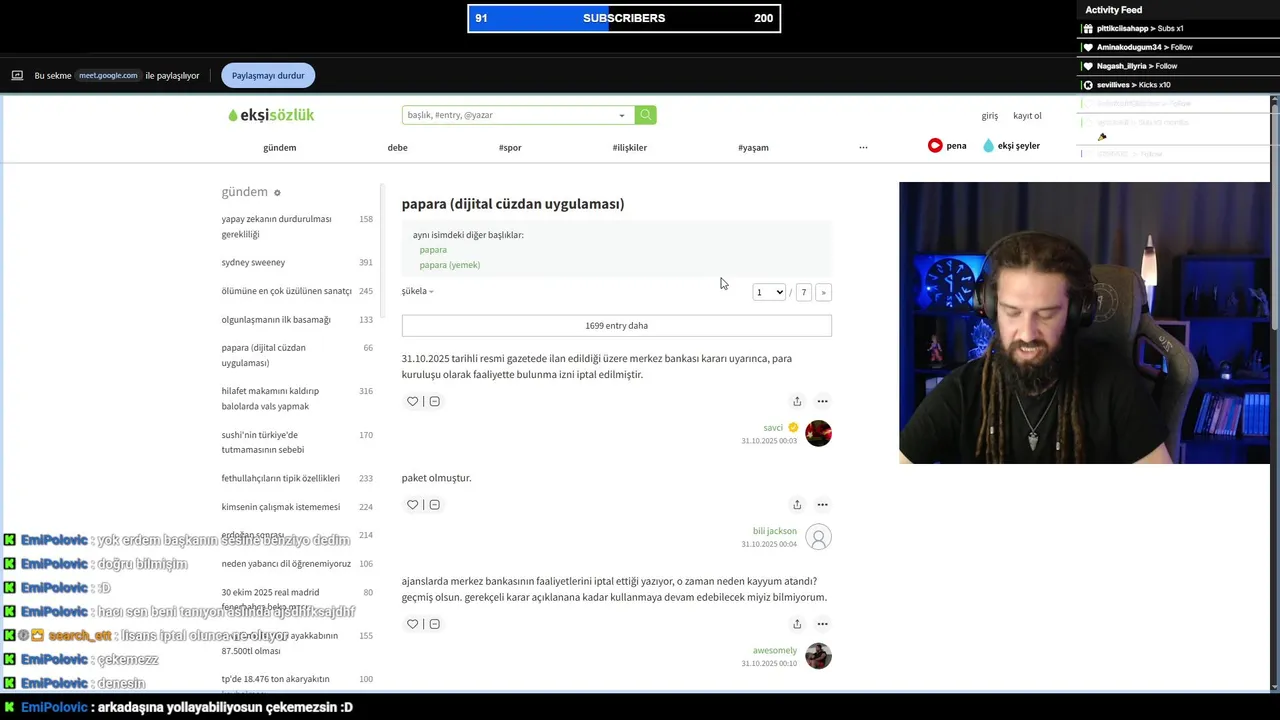Image resolution: width=1280 pixels, height=720 pixels.
Task: Share awesomely's entry
Action: (797, 624)
